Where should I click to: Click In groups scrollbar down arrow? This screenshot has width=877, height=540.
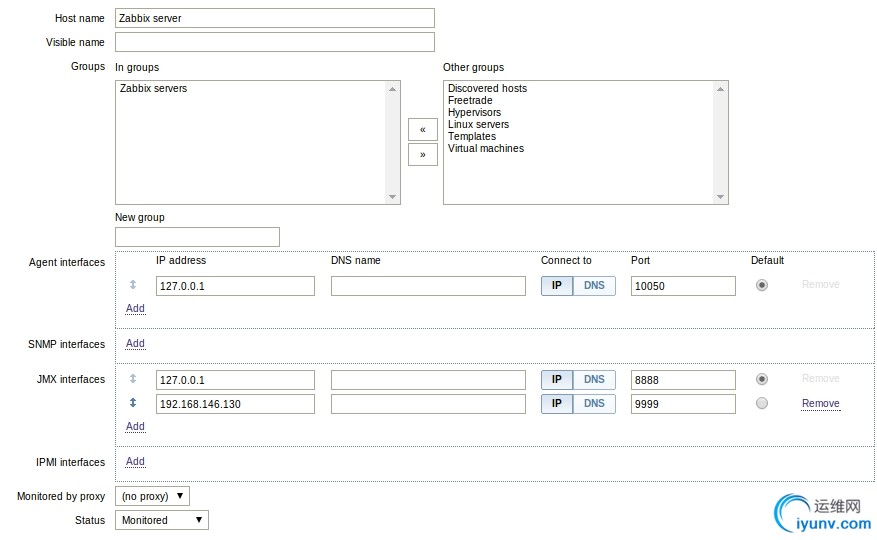tap(393, 196)
